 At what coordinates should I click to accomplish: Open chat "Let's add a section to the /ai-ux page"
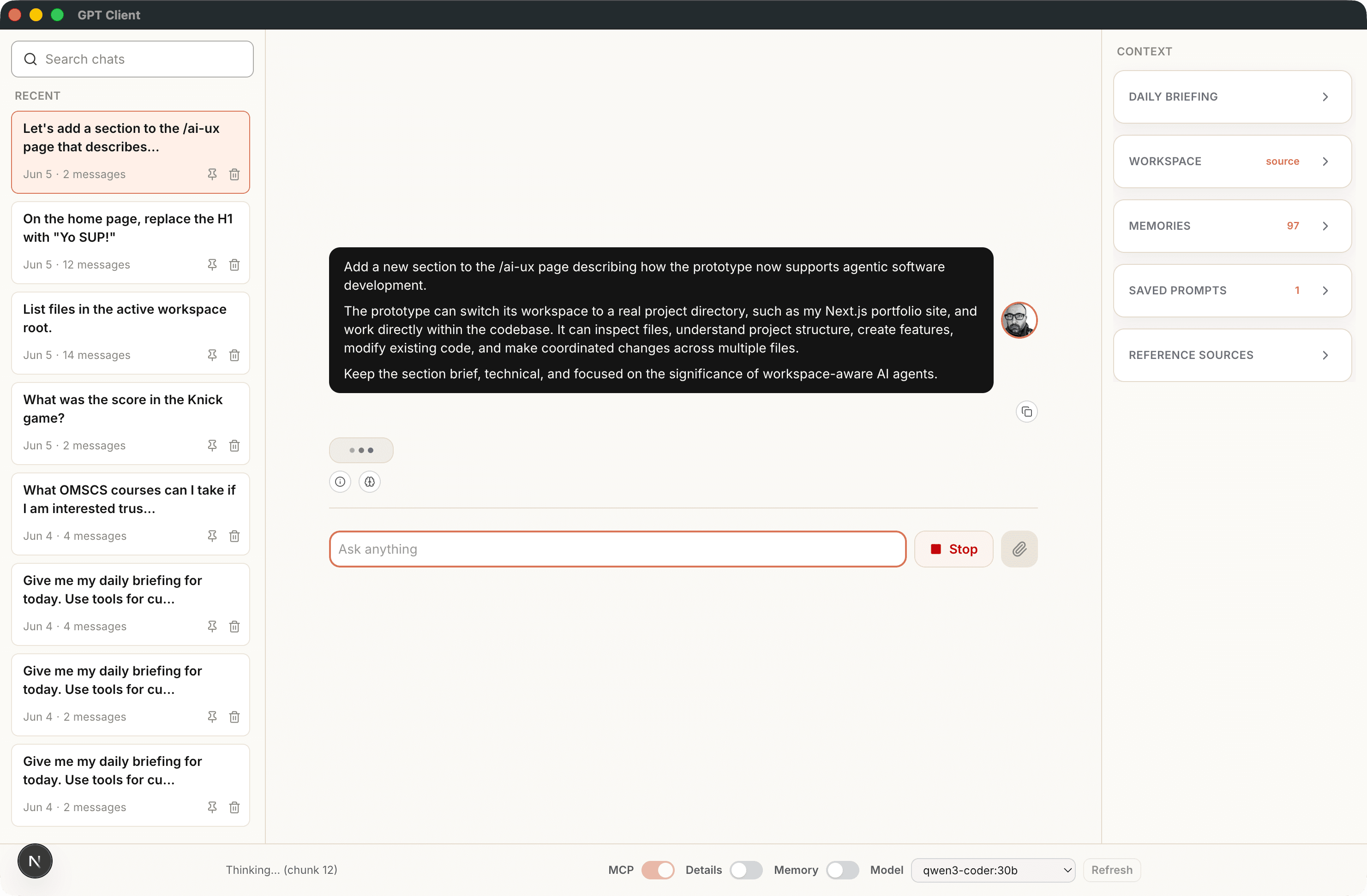(131, 152)
